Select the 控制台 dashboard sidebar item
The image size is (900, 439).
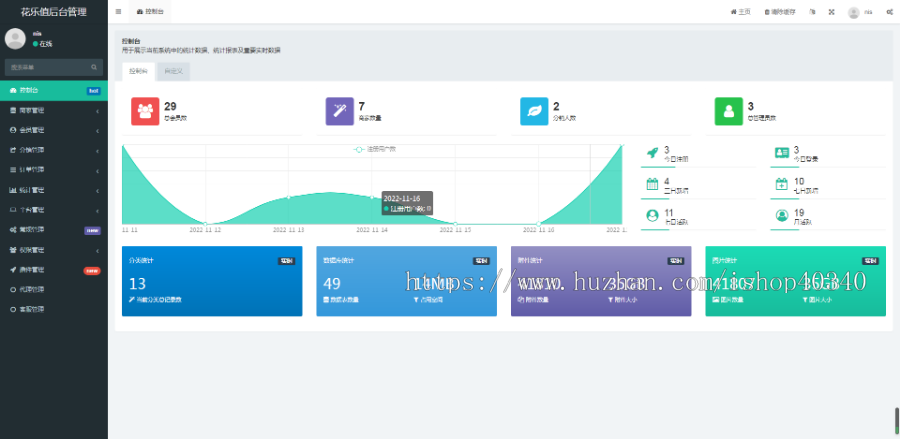[x=54, y=90]
